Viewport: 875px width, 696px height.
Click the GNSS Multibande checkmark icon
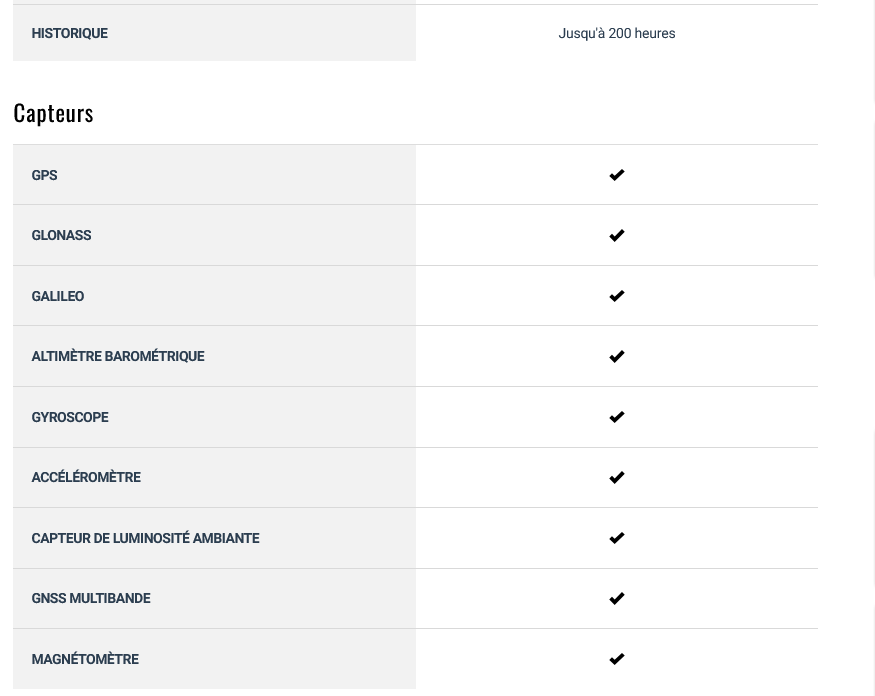(x=616, y=598)
